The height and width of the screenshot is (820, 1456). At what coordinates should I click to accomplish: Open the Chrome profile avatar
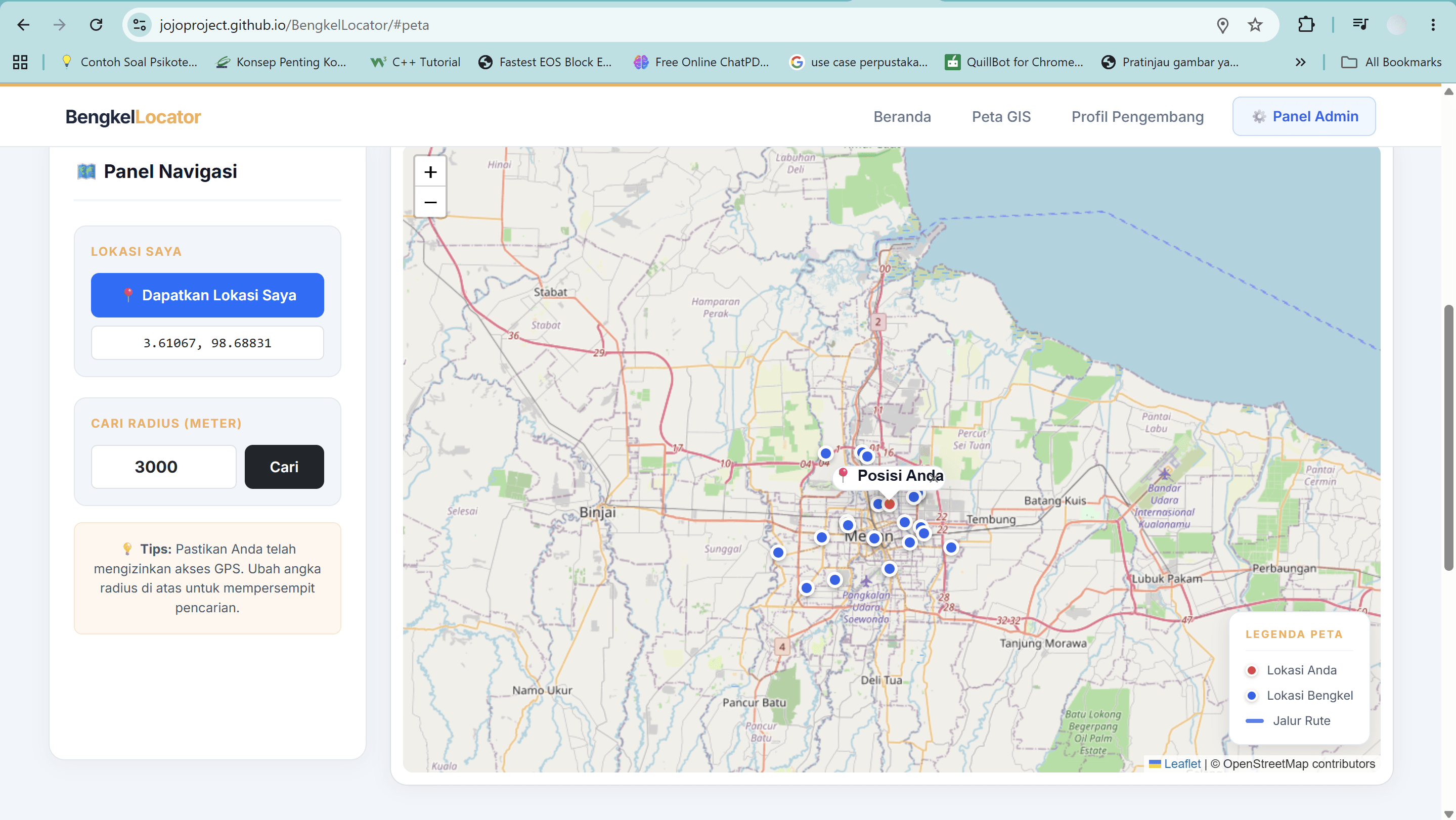1396,25
